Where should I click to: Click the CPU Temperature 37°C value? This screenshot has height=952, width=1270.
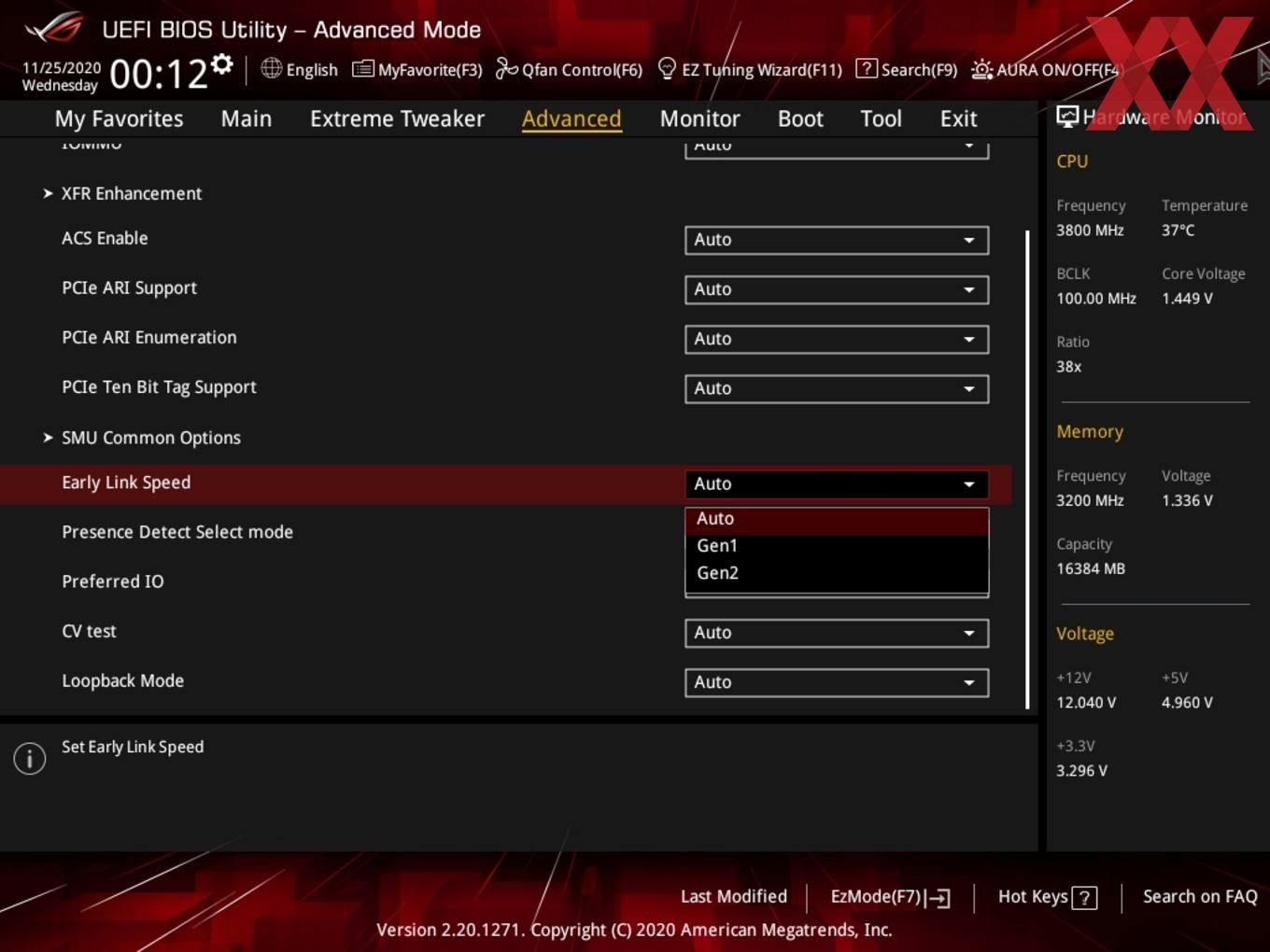click(x=1178, y=231)
